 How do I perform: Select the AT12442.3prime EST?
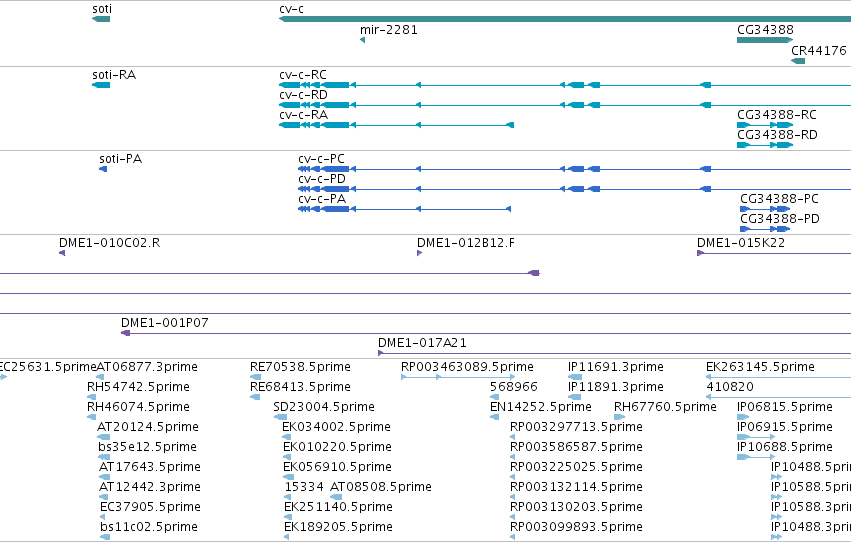pyautogui.click(x=103, y=497)
